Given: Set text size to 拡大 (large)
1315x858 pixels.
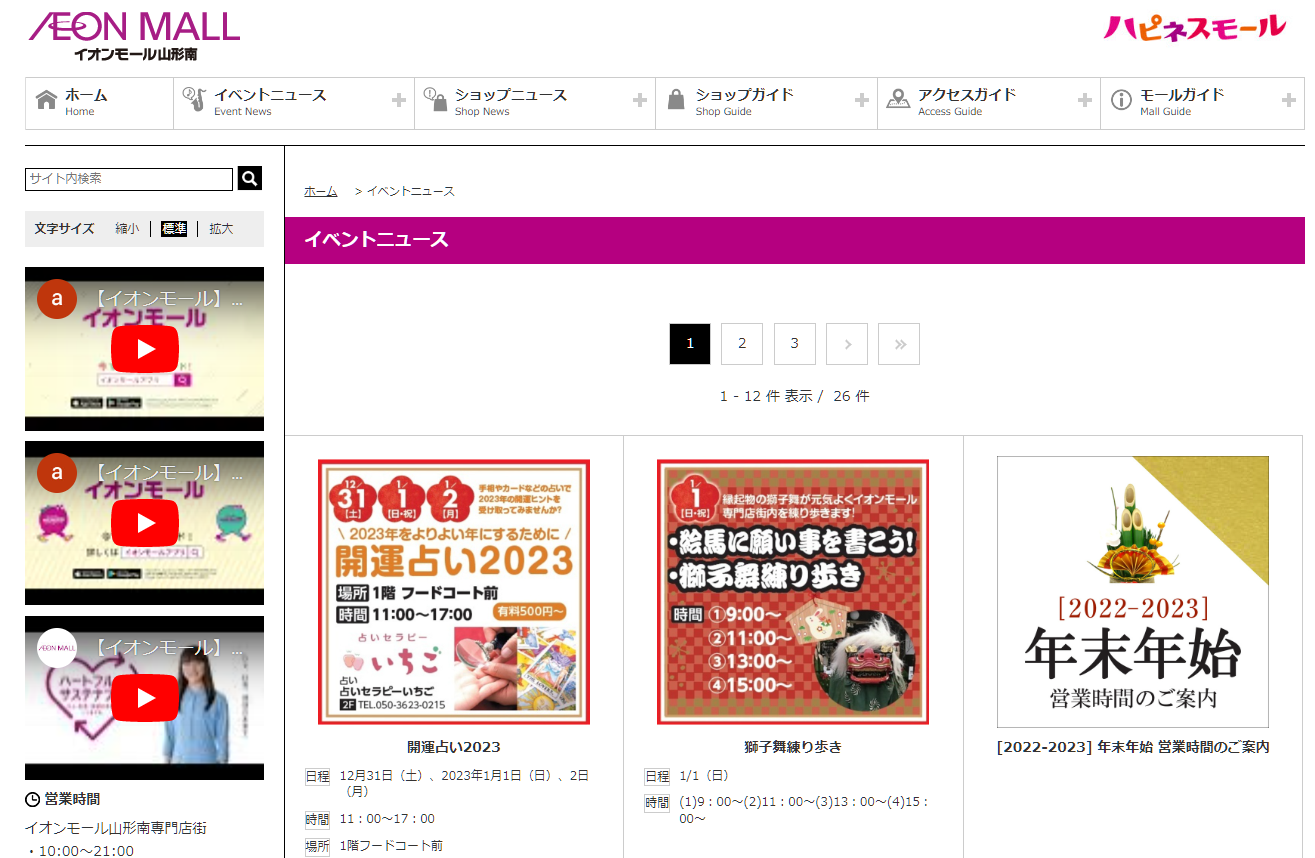Looking at the screenshot, I should pos(221,229).
